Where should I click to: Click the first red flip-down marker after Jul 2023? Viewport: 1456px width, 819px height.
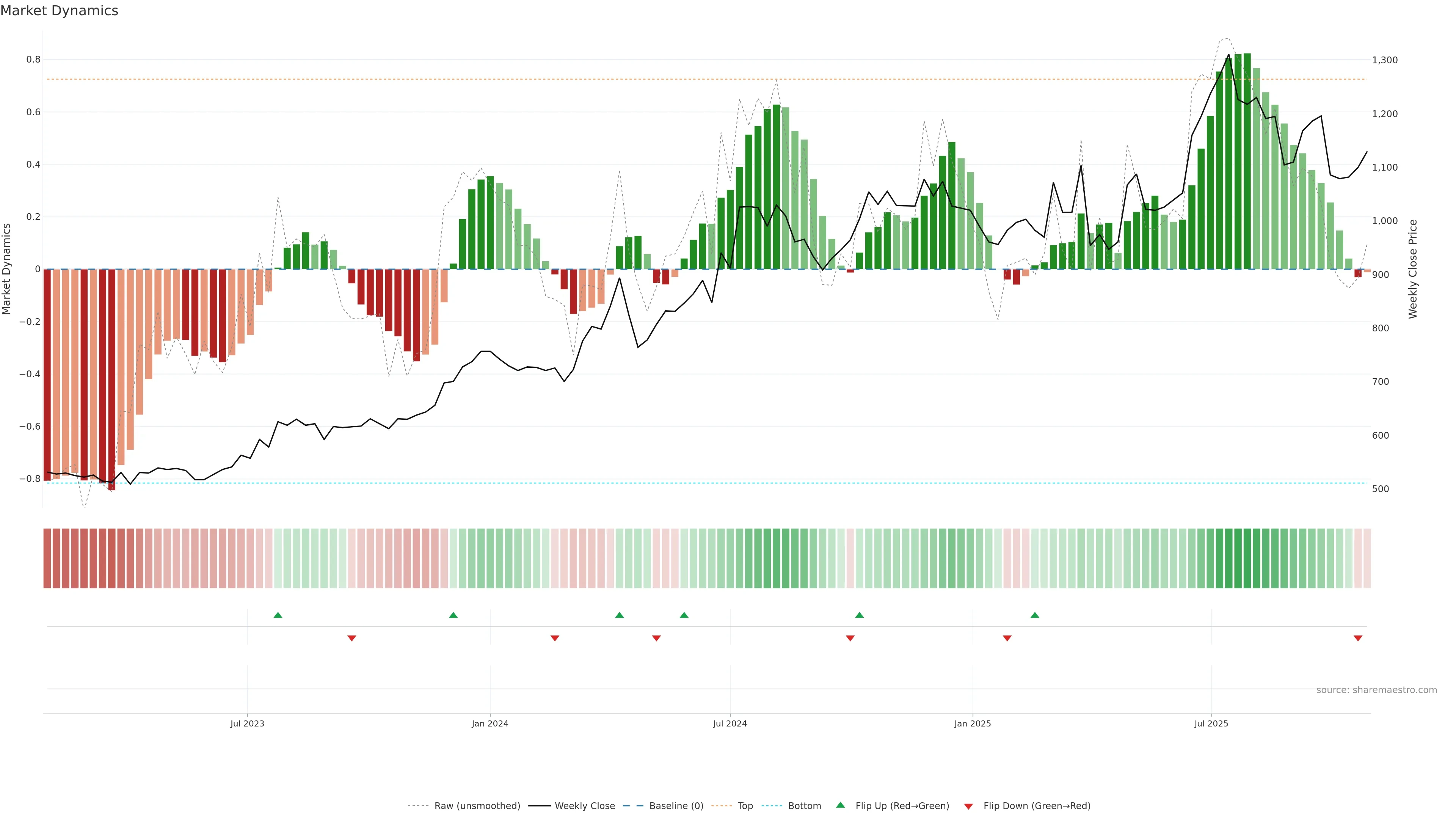click(x=351, y=638)
